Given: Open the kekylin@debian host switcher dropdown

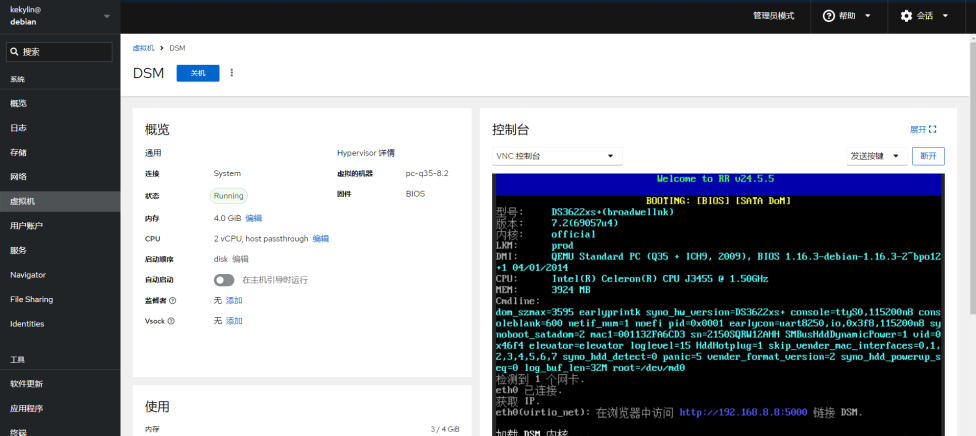Looking at the screenshot, I should (x=60, y=16).
